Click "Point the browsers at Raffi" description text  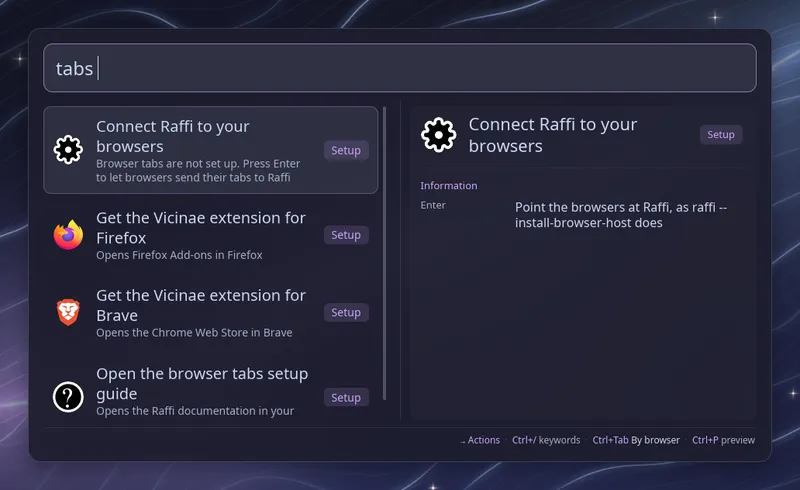pos(621,215)
